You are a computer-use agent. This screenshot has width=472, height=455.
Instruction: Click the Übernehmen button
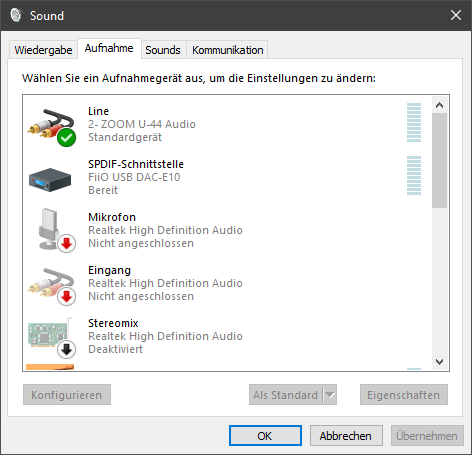pos(427,435)
